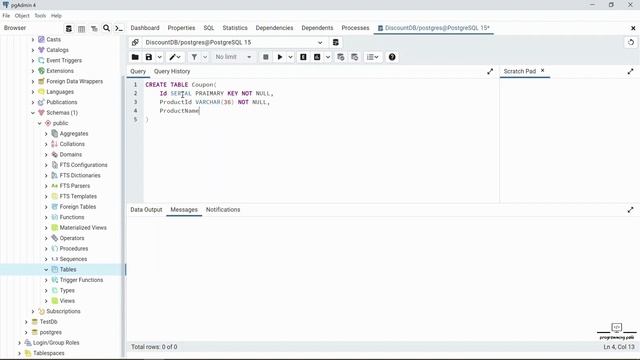The height and width of the screenshot is (360, 640).
Task: Click the Rollback transaction icon
Action: click(x=355, y=57)
